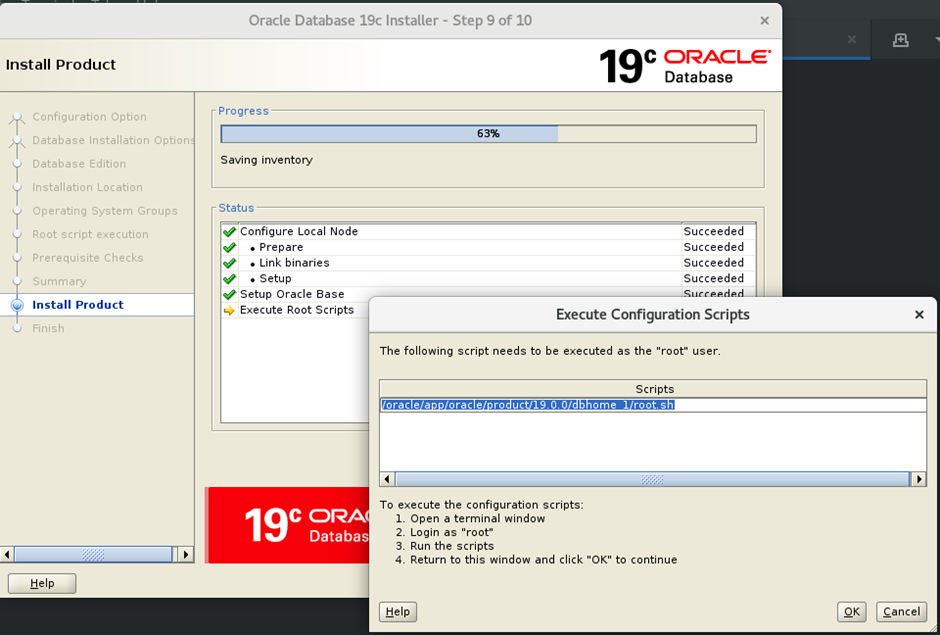Click the scripts list horizontal scrollbar thumb

[652, 479]
